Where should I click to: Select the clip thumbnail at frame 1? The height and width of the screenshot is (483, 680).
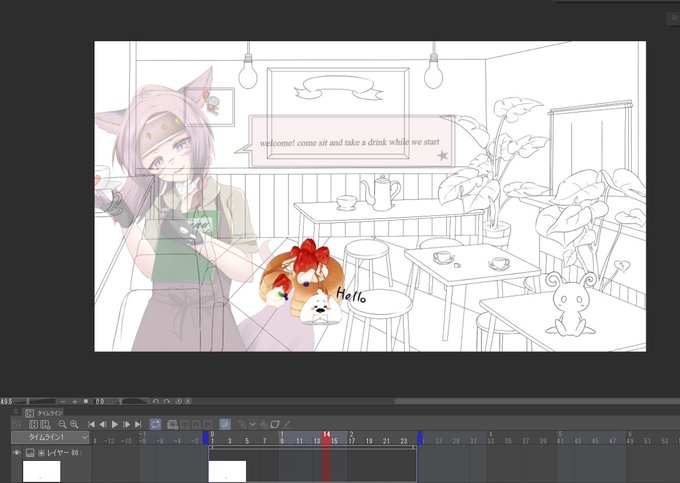point(227,471)
